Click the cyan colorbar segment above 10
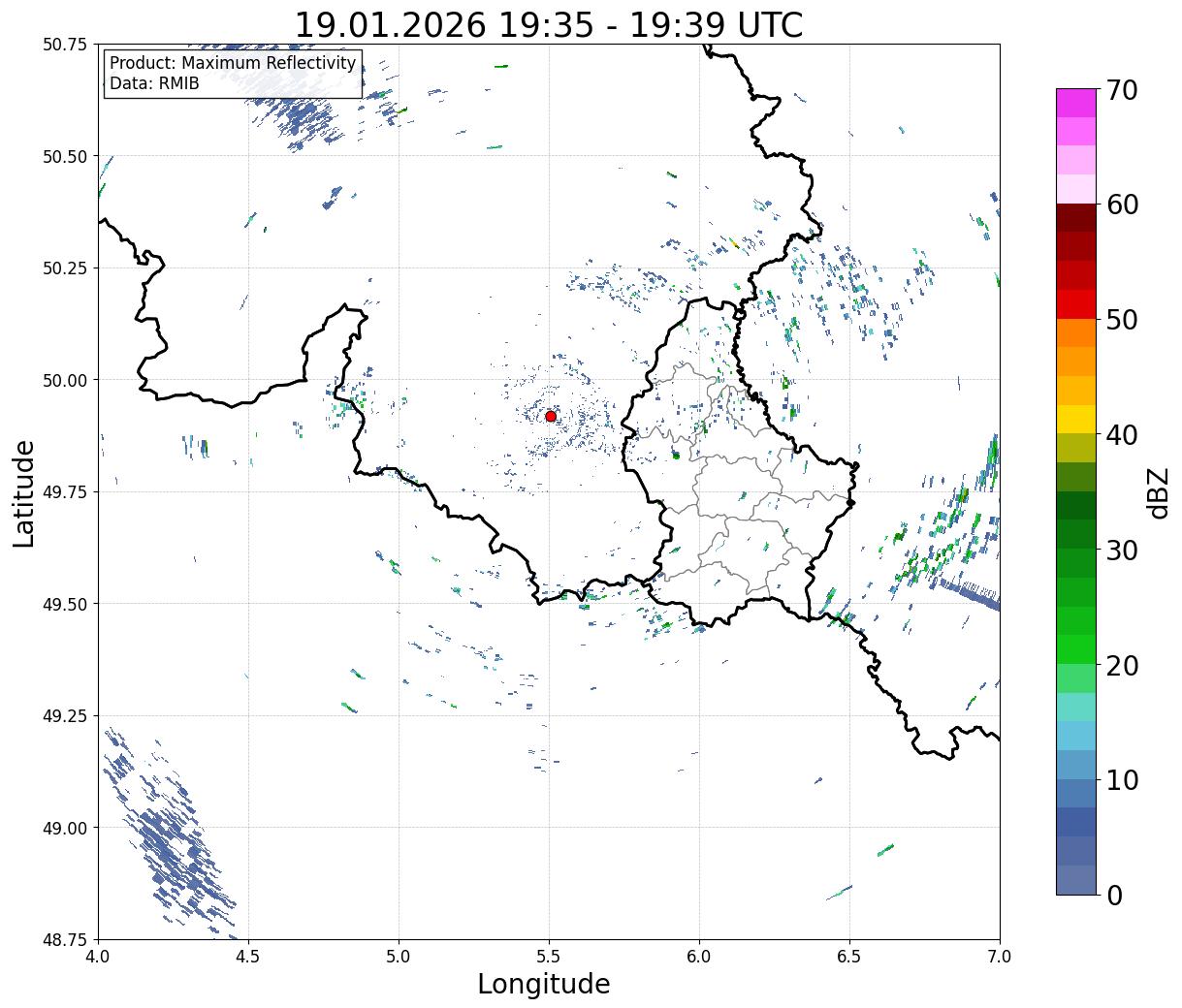The width and height of the screenshot is (1182, 1008). (1076, 737)
